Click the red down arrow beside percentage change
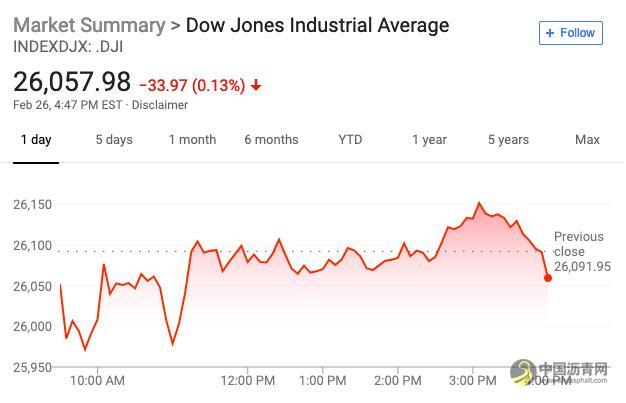This screenshot has width=626, height=403. (256, 86)
